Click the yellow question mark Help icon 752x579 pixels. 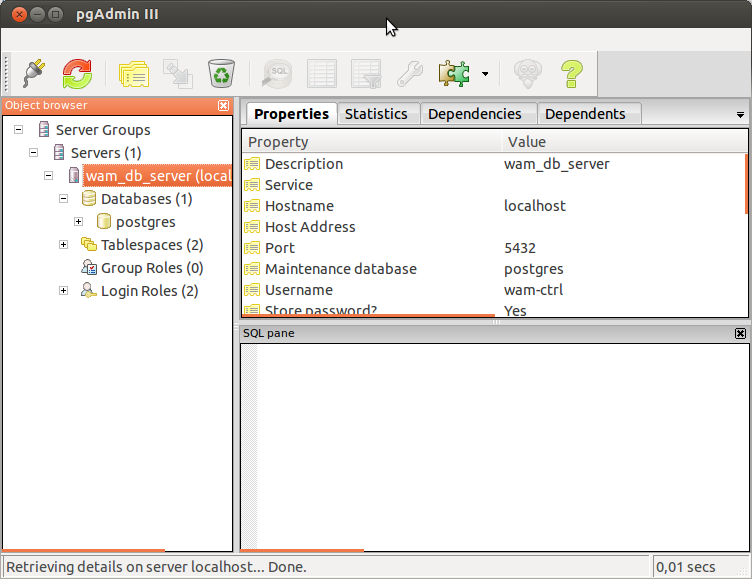pos(571,73)
